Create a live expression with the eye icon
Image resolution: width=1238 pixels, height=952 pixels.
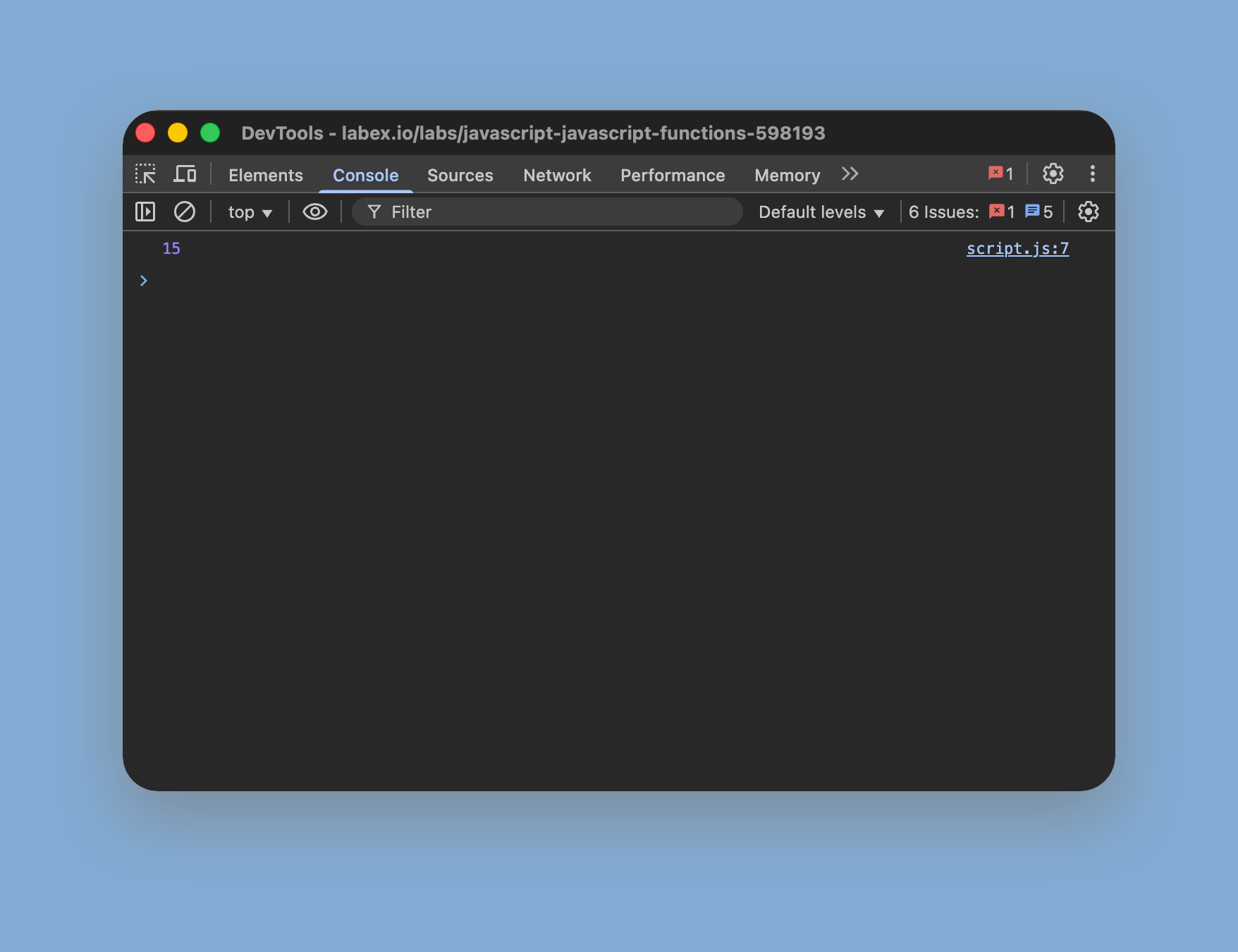[x=314, y=212]
